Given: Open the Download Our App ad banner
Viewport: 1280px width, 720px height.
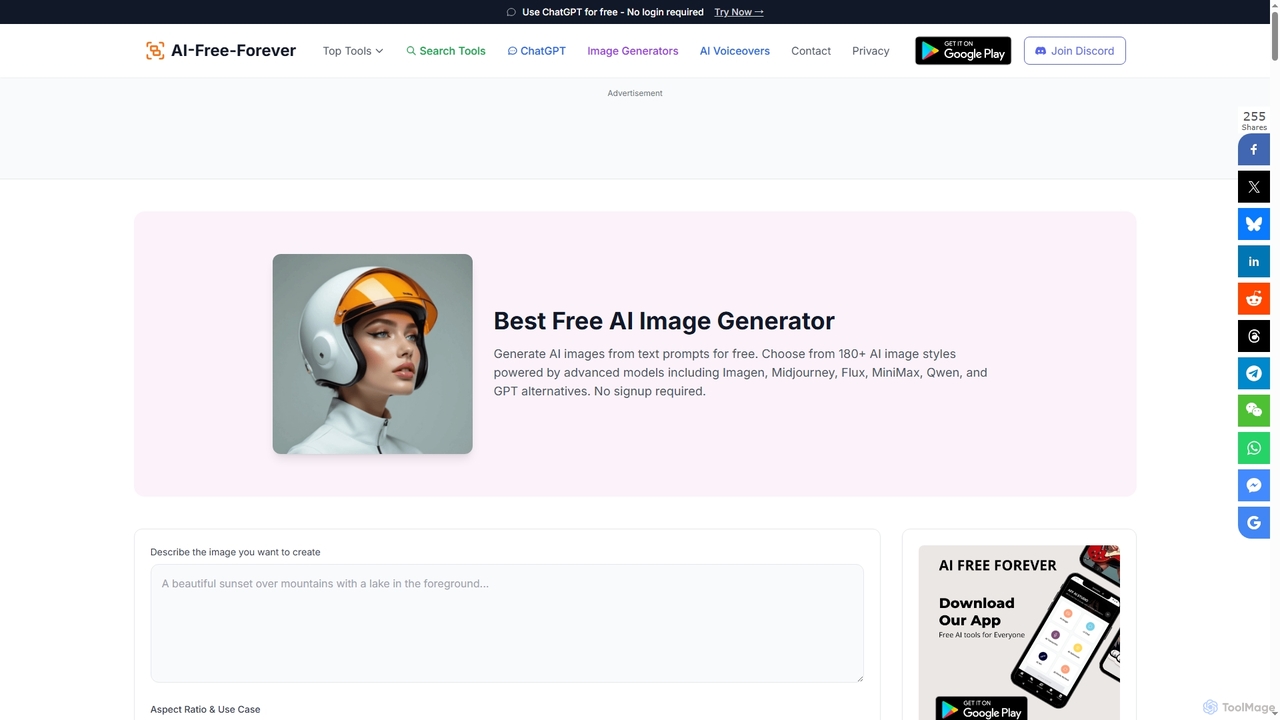Looking at the screenshot, I should click(1019, 632).
